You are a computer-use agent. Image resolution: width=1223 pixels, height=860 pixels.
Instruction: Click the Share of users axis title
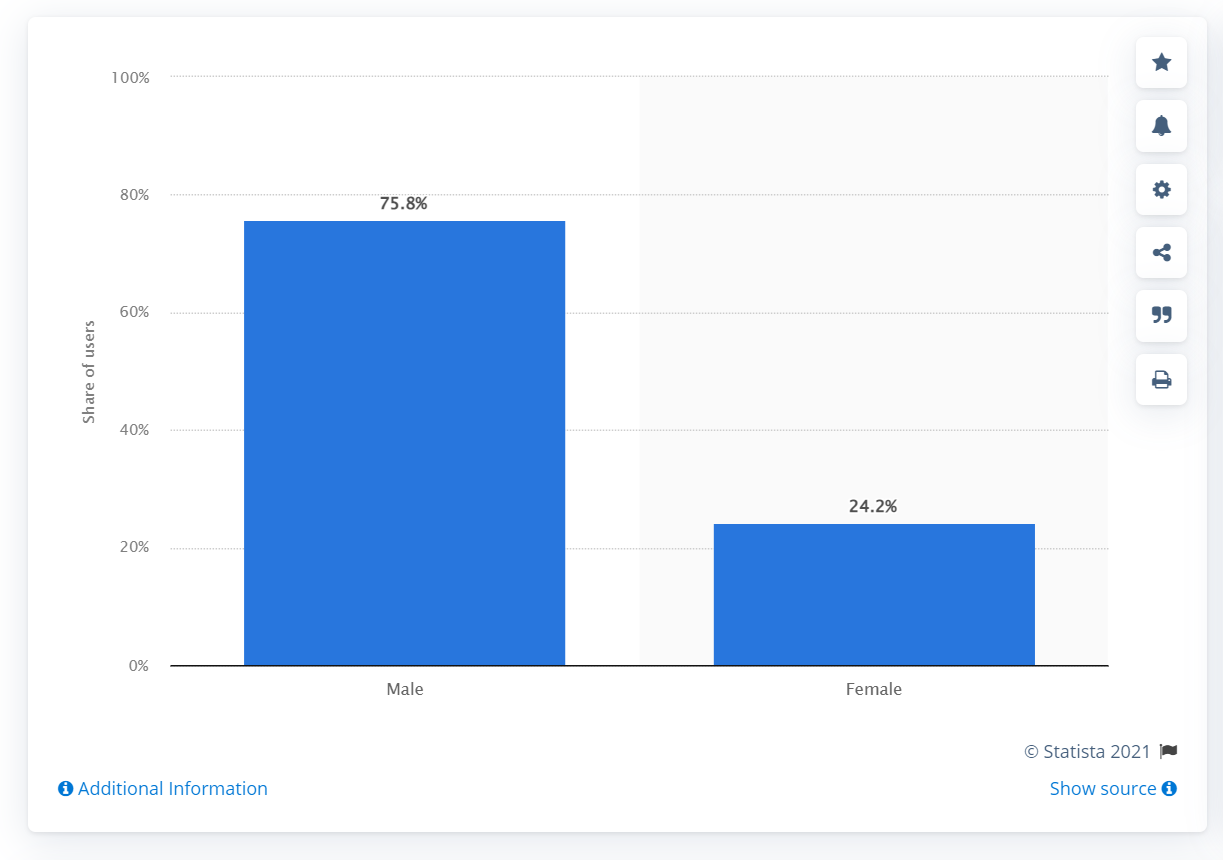tap(89, 372)
